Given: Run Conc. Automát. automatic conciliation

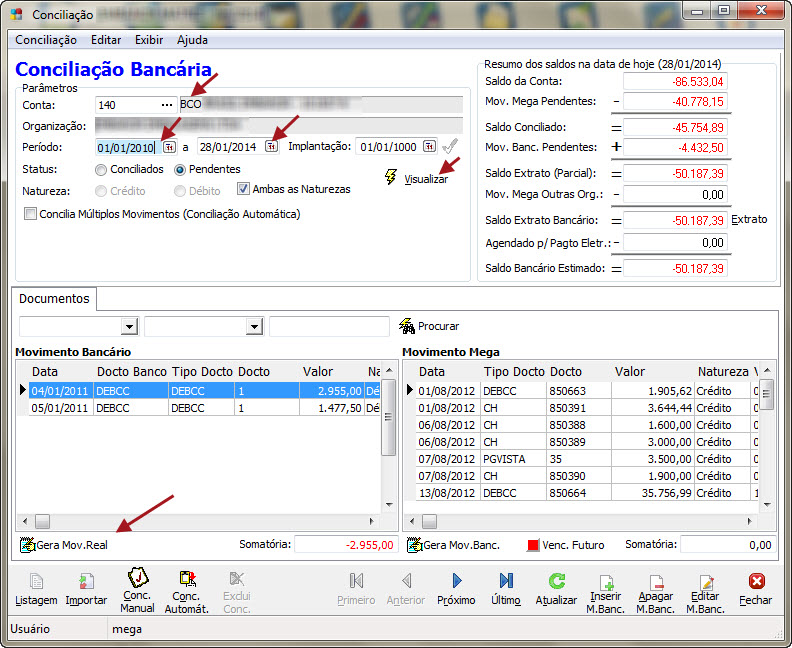Looking at the screenshot, I should coord(186,584).
